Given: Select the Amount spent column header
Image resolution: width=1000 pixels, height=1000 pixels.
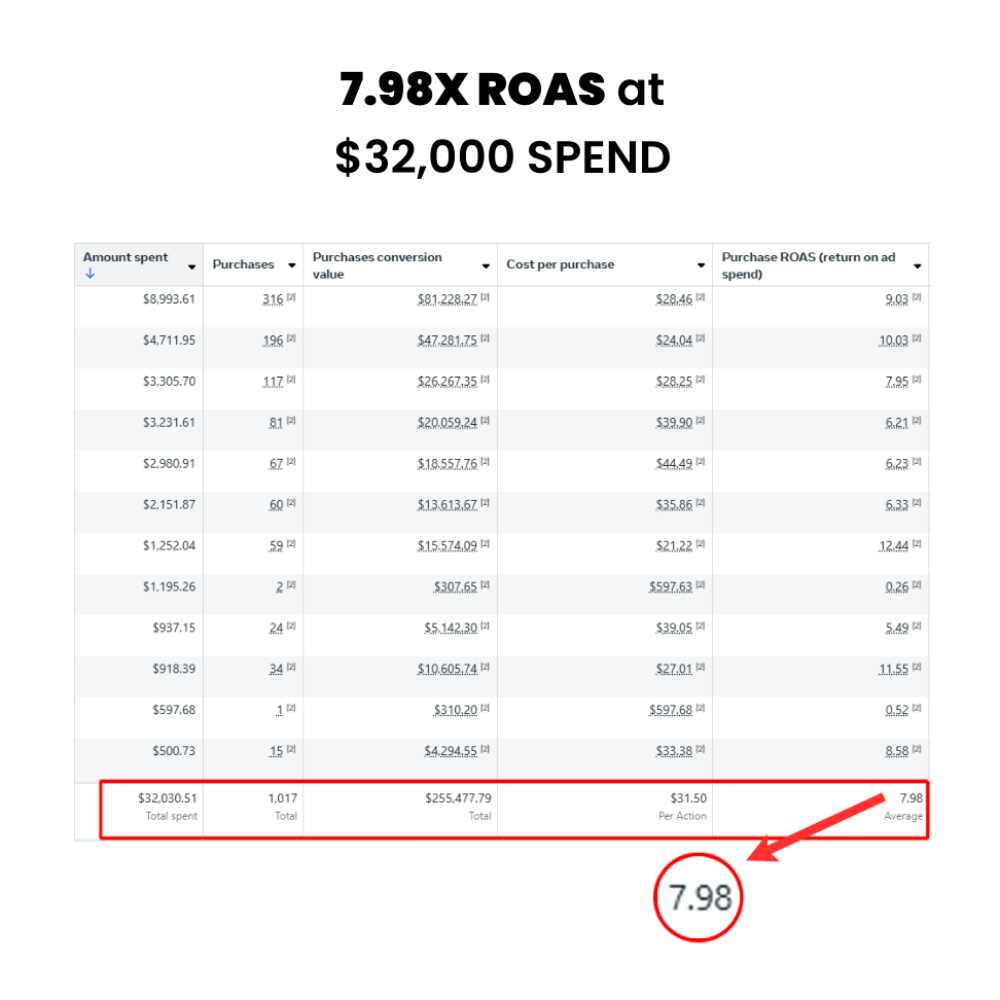Looking at the screenshot, I should point(124,256).
